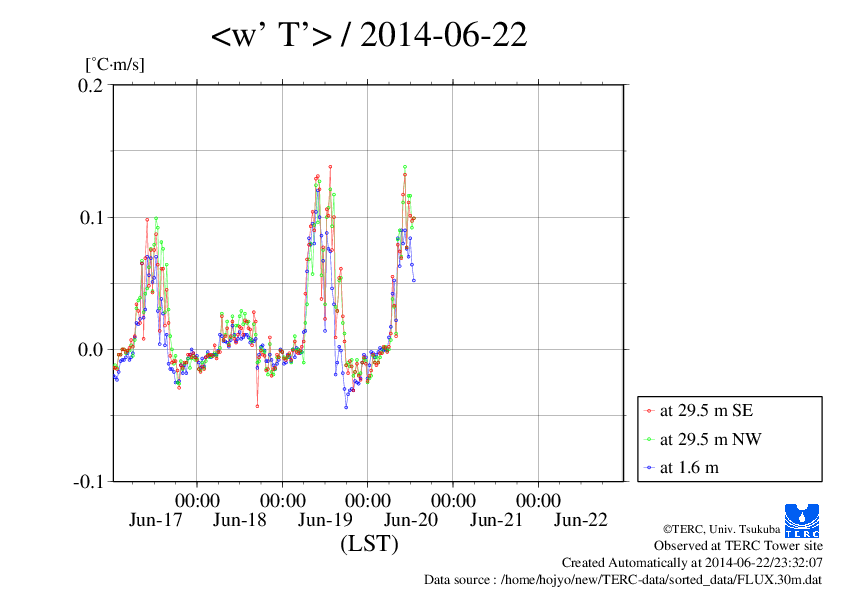Select legend text 'at 29.5 m SE'
The width and height of the screenshot is (842, 595).
coord(706,411)
